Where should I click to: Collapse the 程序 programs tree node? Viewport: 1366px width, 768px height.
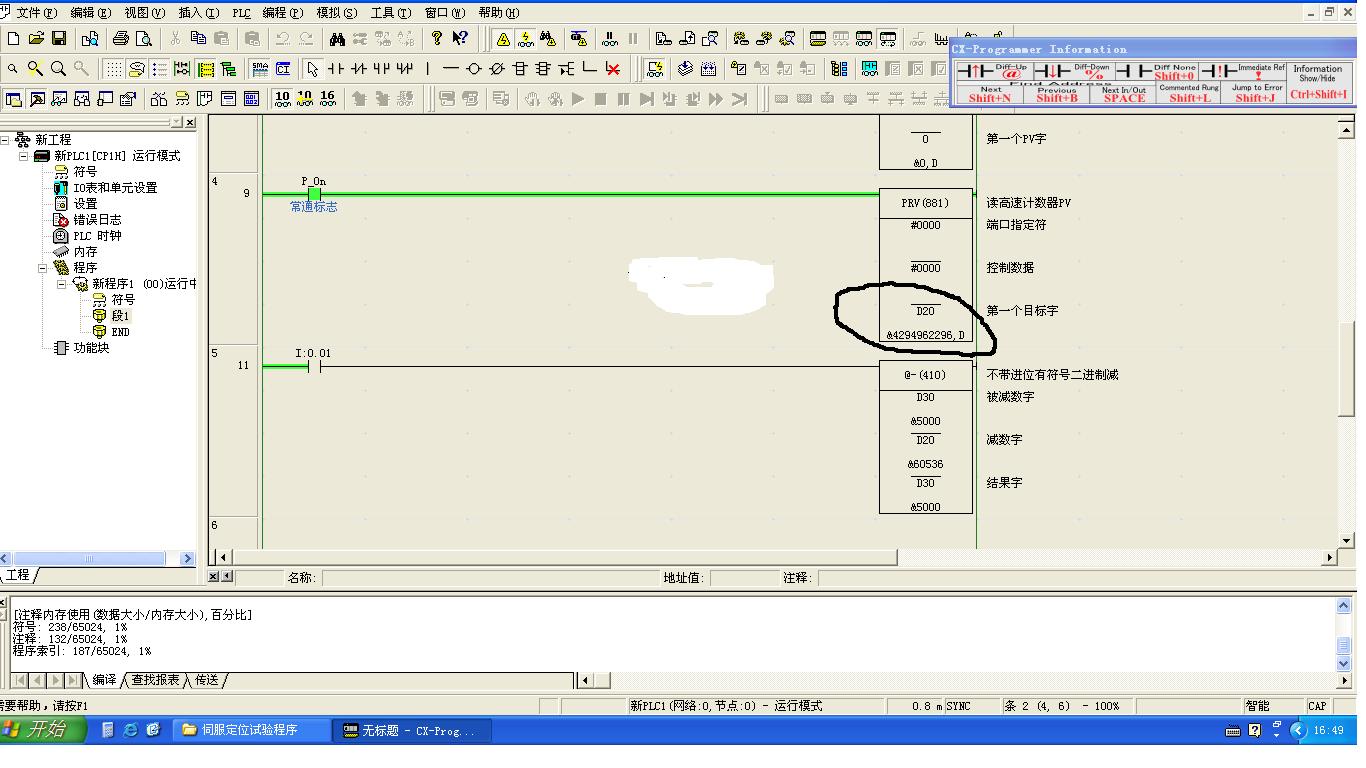click(43, 268)
